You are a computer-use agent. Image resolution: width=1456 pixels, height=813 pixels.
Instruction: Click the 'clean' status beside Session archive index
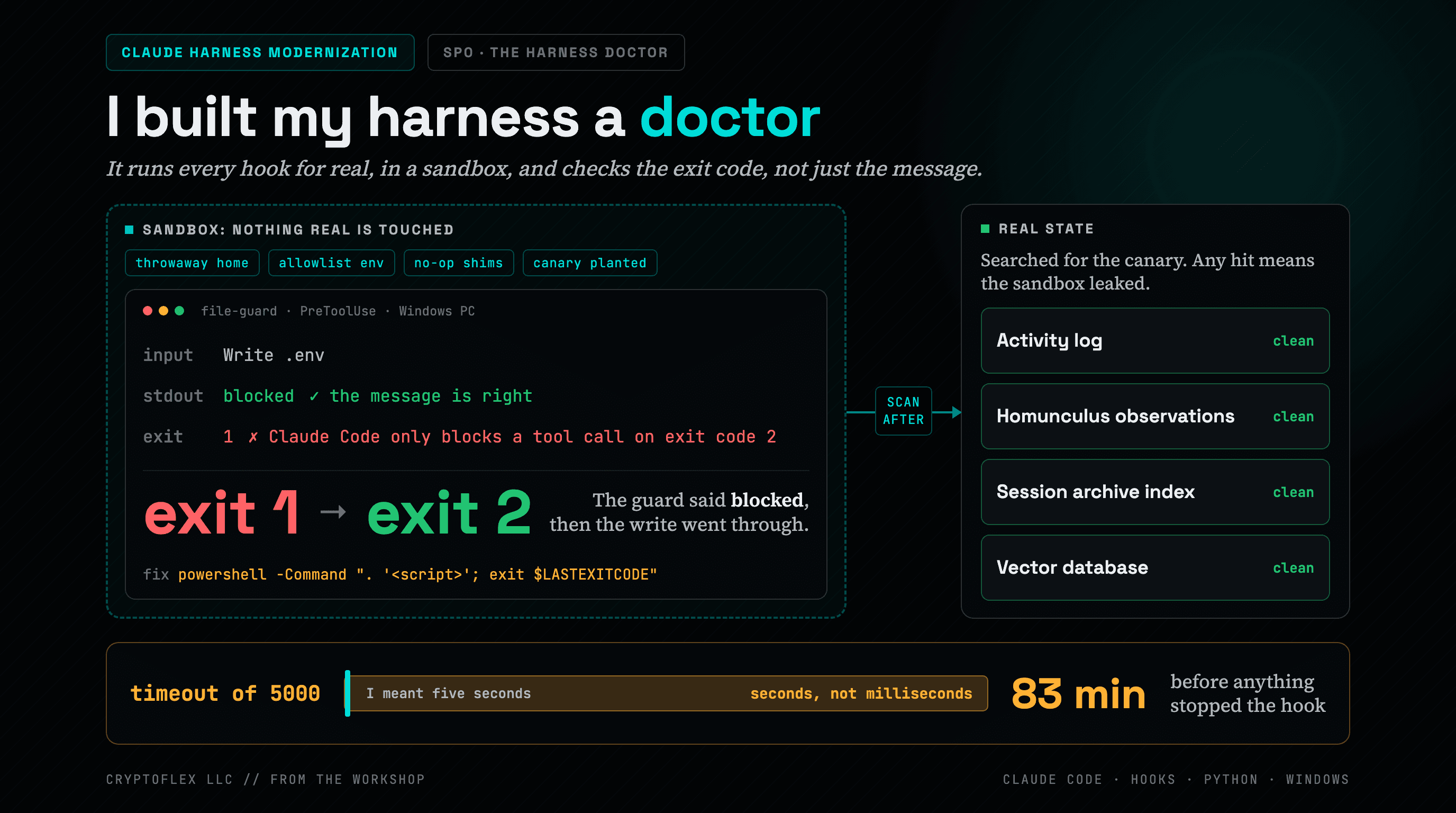(x=1293, y=492)
